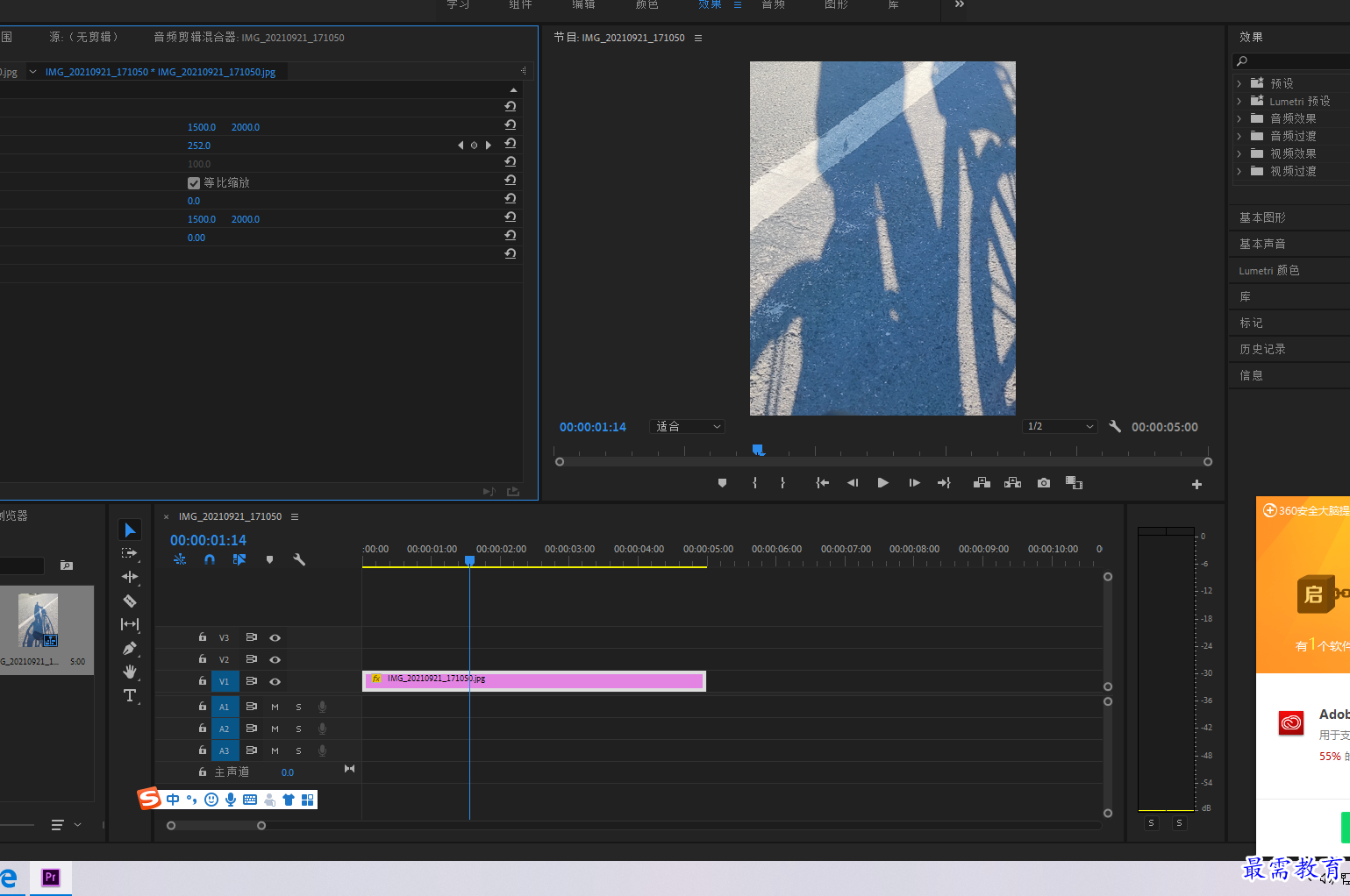Viewport: 1350px width, 896px height.
Task: Open 效果 workspace options menu icon
Action: coord(738,4)
